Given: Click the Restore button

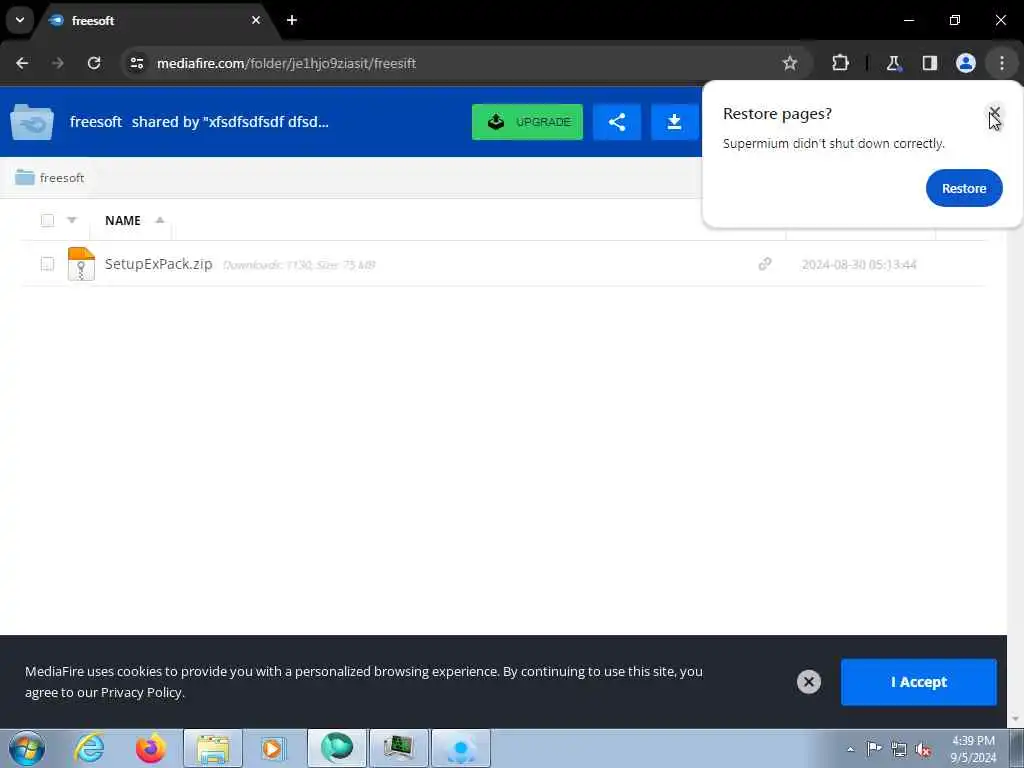Looking at the screenshot, I should click(x=964, y=188).
